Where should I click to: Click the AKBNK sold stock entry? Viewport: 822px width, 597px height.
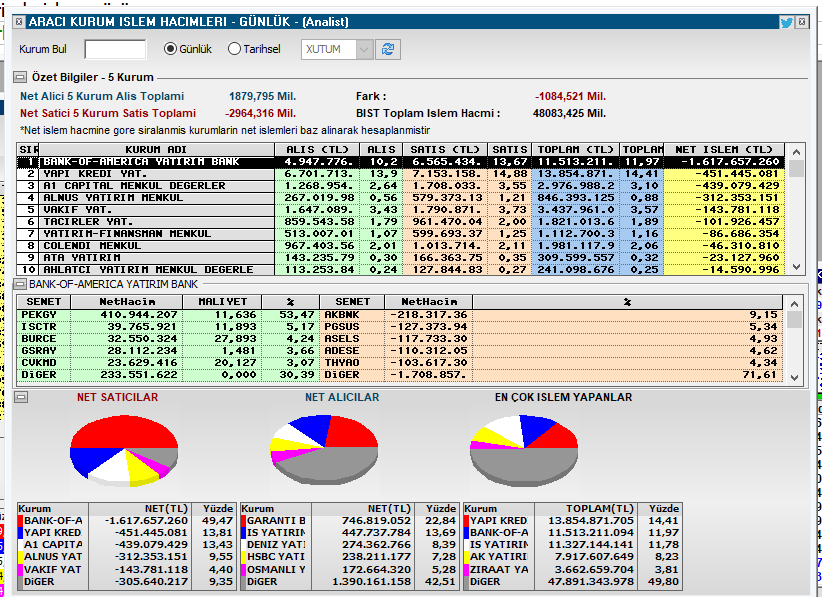tap(551, 314)
